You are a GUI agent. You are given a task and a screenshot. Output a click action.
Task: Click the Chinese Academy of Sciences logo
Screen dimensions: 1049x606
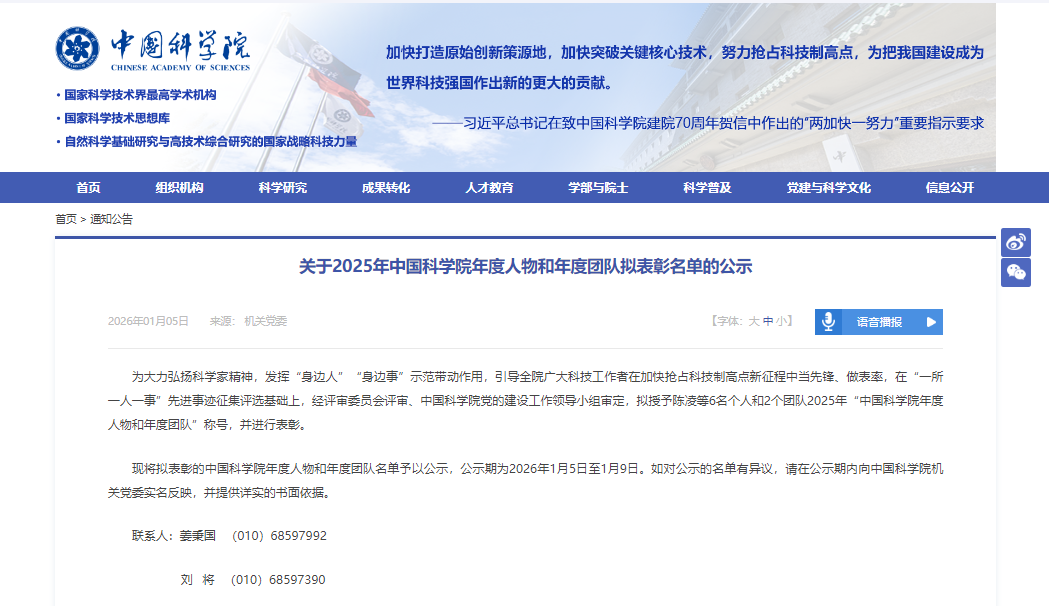tap(152, 48)
